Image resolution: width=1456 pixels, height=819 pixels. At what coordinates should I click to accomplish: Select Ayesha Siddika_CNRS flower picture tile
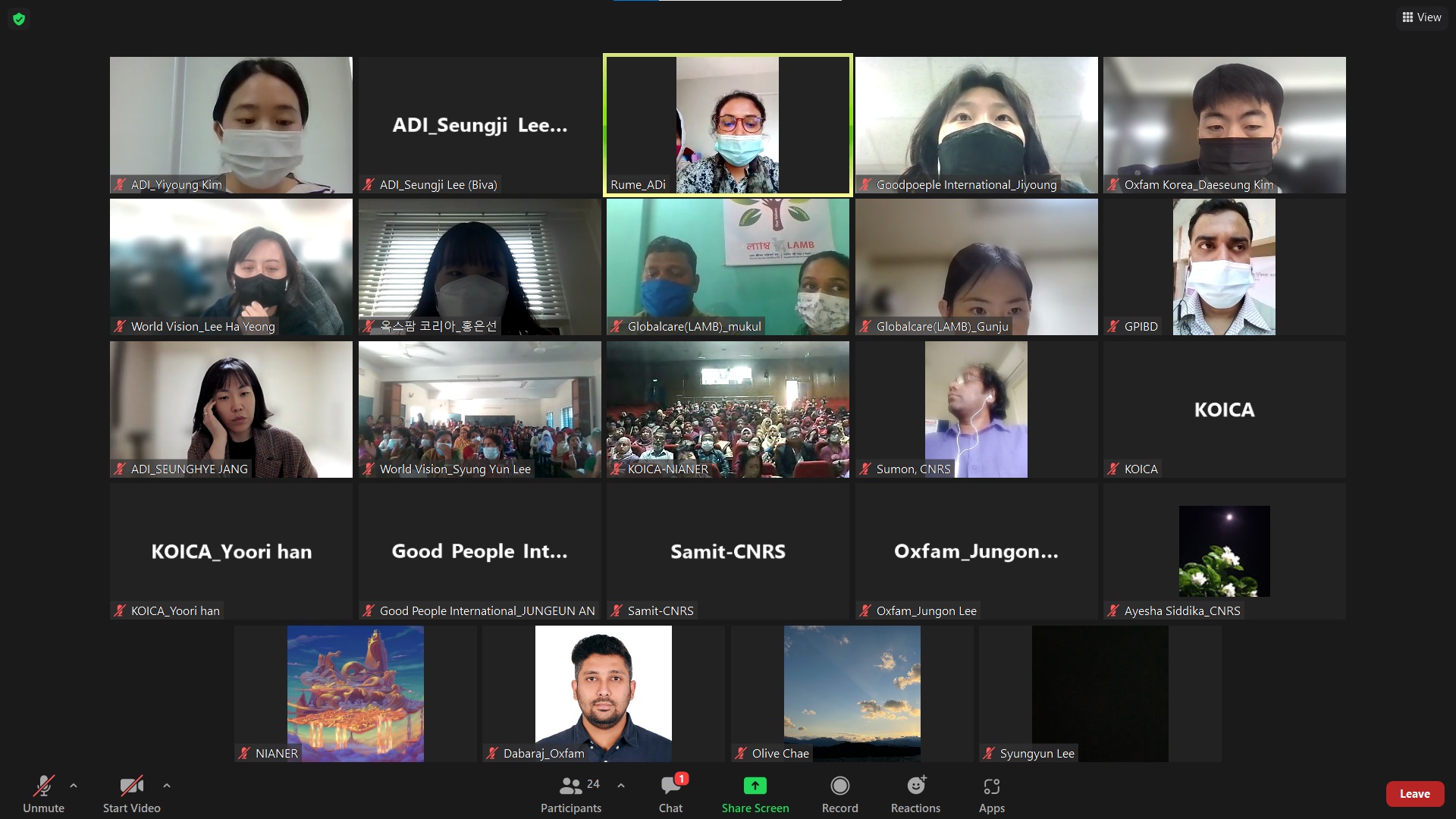click(1224, 551)
